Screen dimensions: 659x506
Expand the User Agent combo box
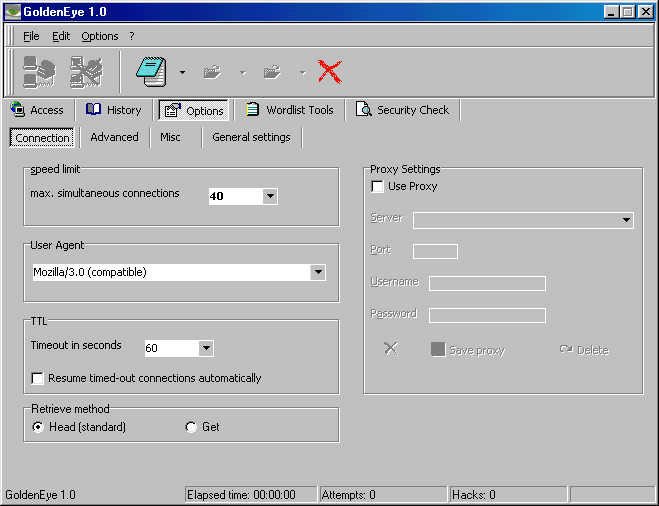pyautogui.click(x=318, y=272)
